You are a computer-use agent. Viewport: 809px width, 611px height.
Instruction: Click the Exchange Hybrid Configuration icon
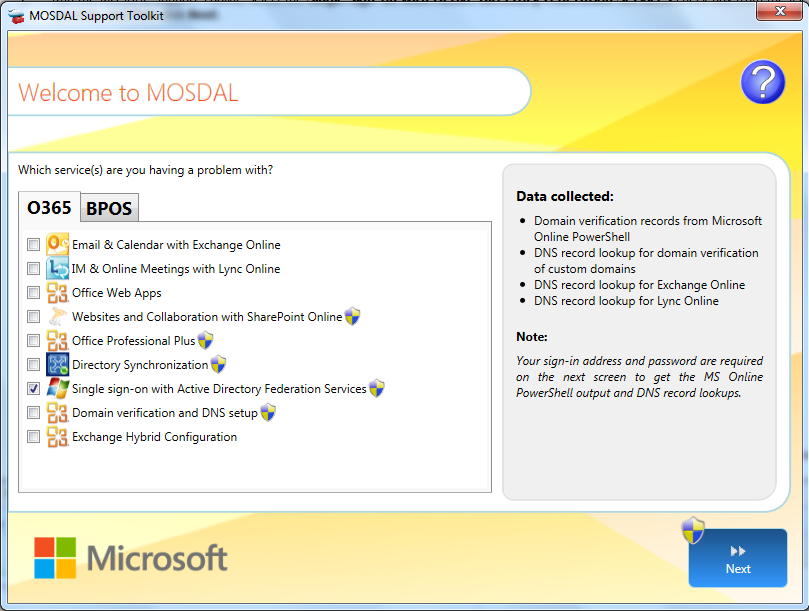click(x=57, y=437)
